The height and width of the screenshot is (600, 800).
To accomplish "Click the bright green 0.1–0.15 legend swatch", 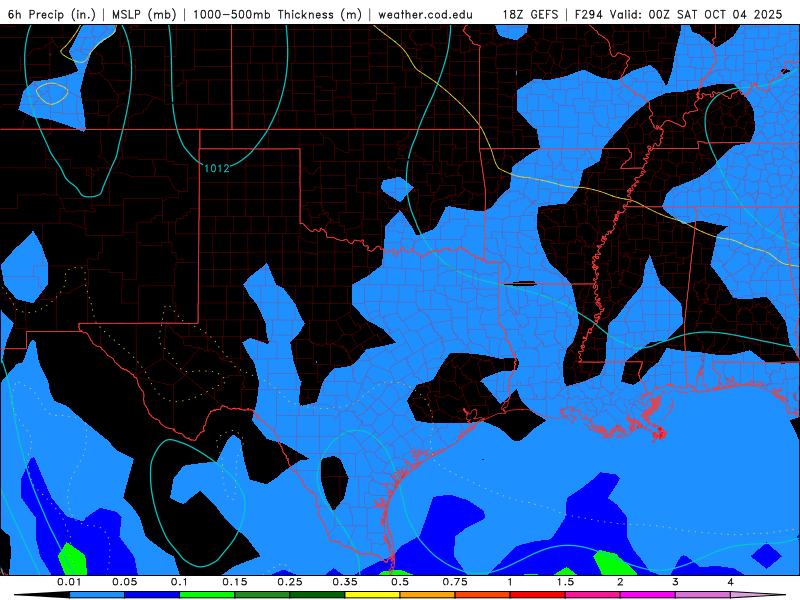I will coord(207,595).
